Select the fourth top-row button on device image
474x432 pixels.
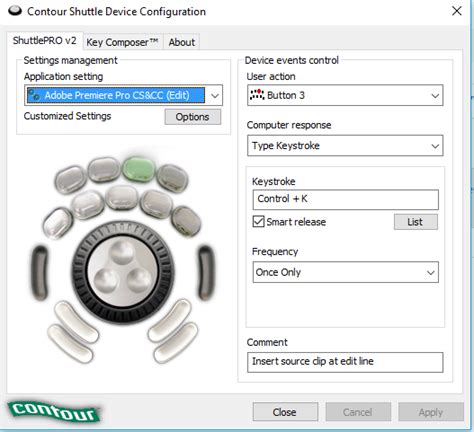point(173,178)
